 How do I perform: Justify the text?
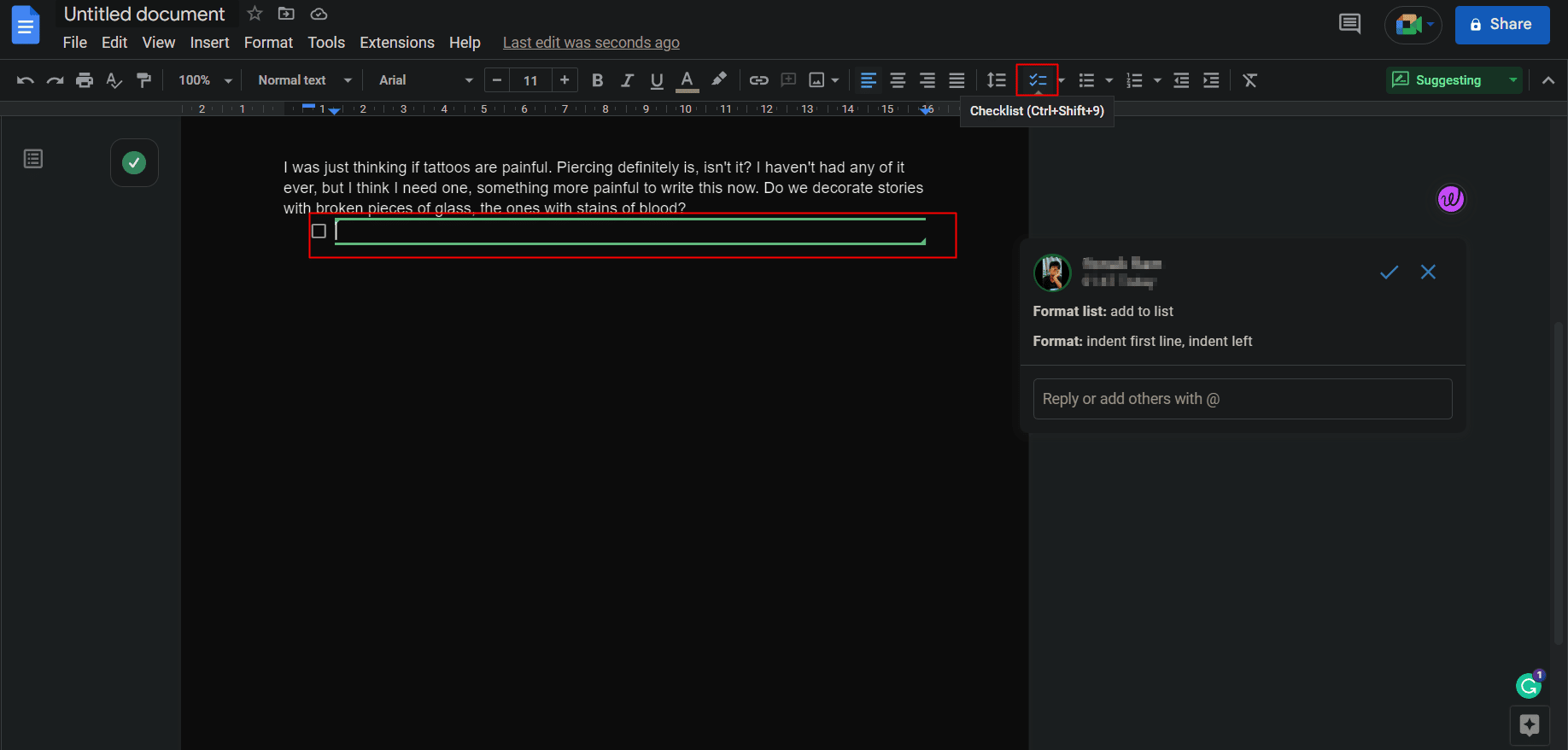[x=957, y=80]
